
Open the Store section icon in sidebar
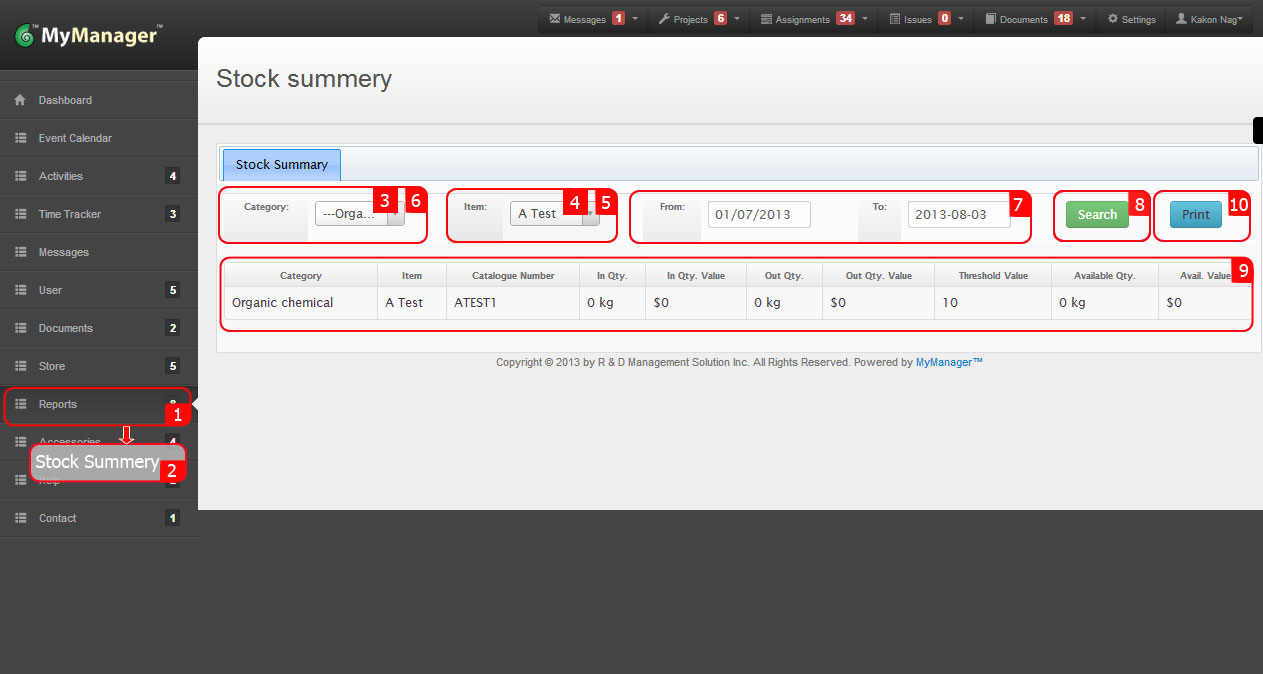pos(20,366)
